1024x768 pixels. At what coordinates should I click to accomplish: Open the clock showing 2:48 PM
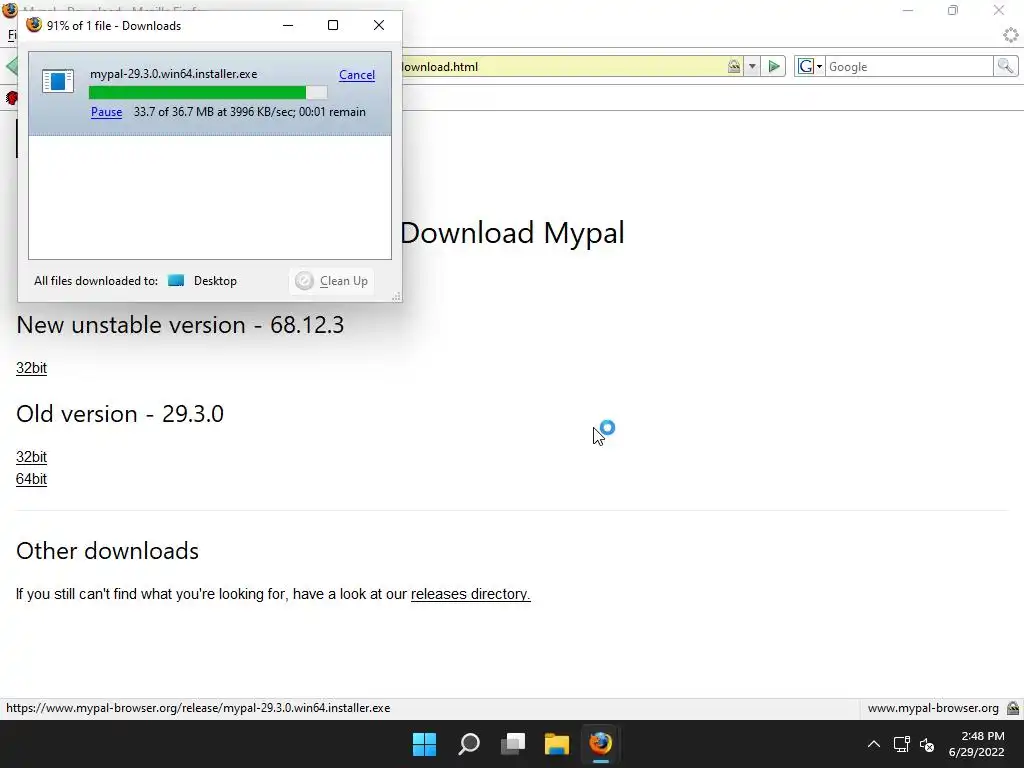pyautogui.click(x=976, y=744)
